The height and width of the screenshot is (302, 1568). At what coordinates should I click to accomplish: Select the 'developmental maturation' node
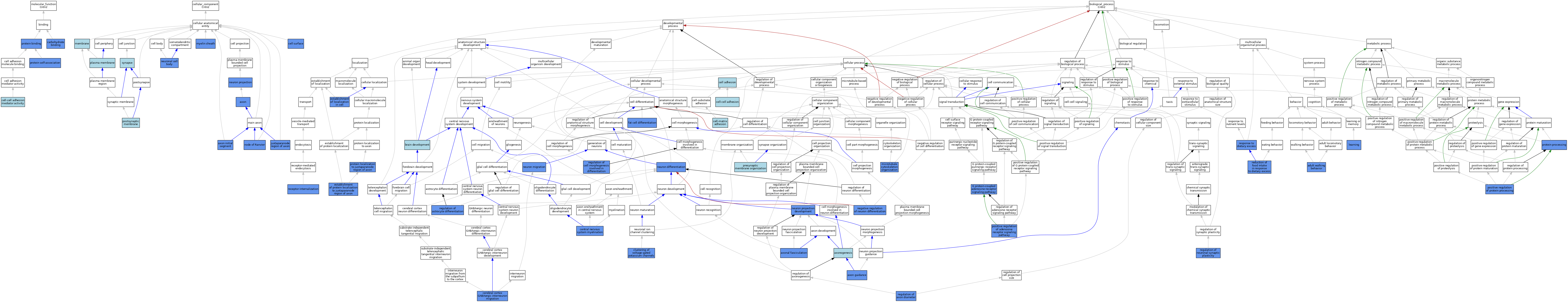point(601,44)
